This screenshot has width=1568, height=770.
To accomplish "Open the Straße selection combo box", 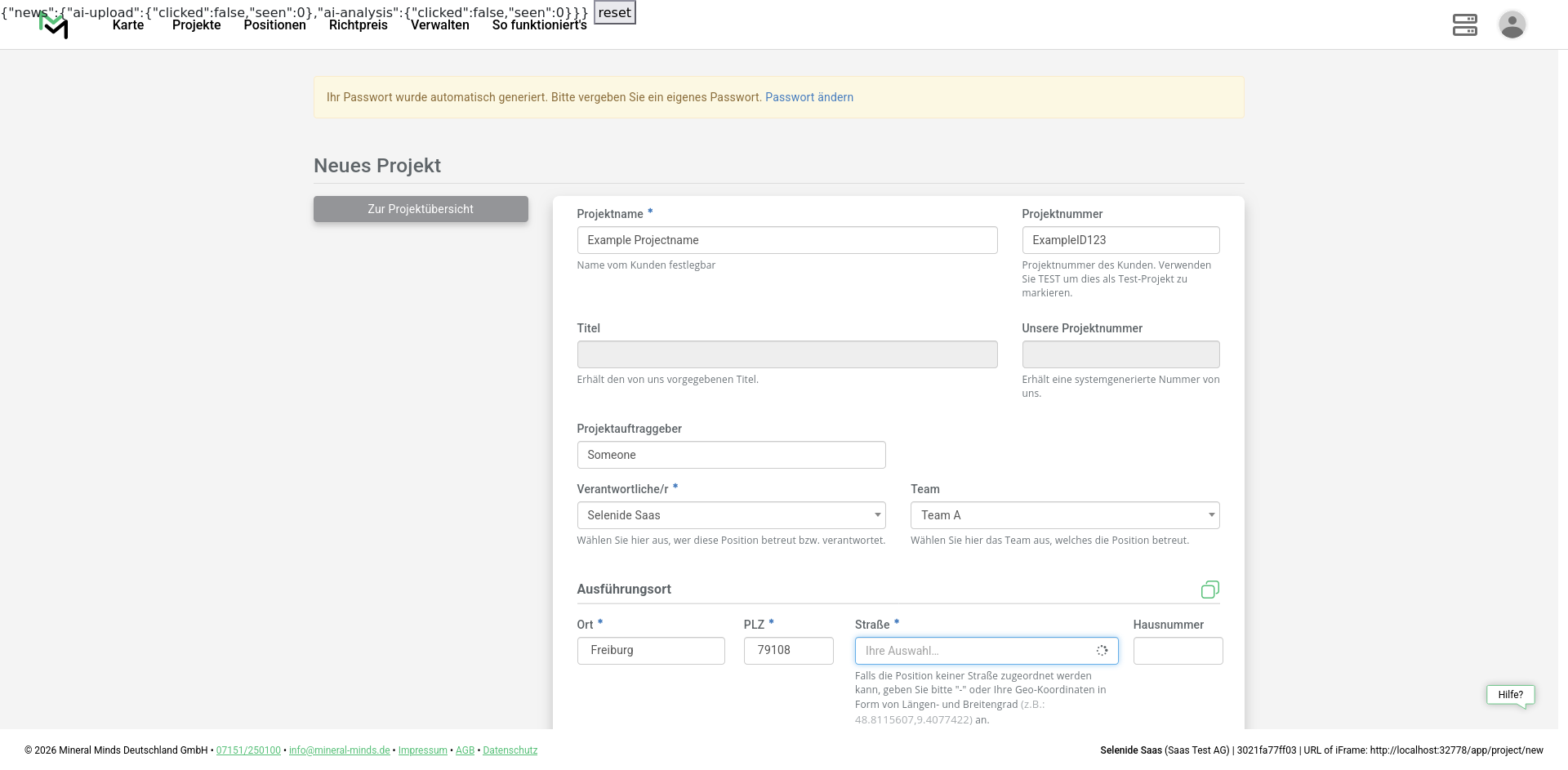I will (x=986, y=651).
